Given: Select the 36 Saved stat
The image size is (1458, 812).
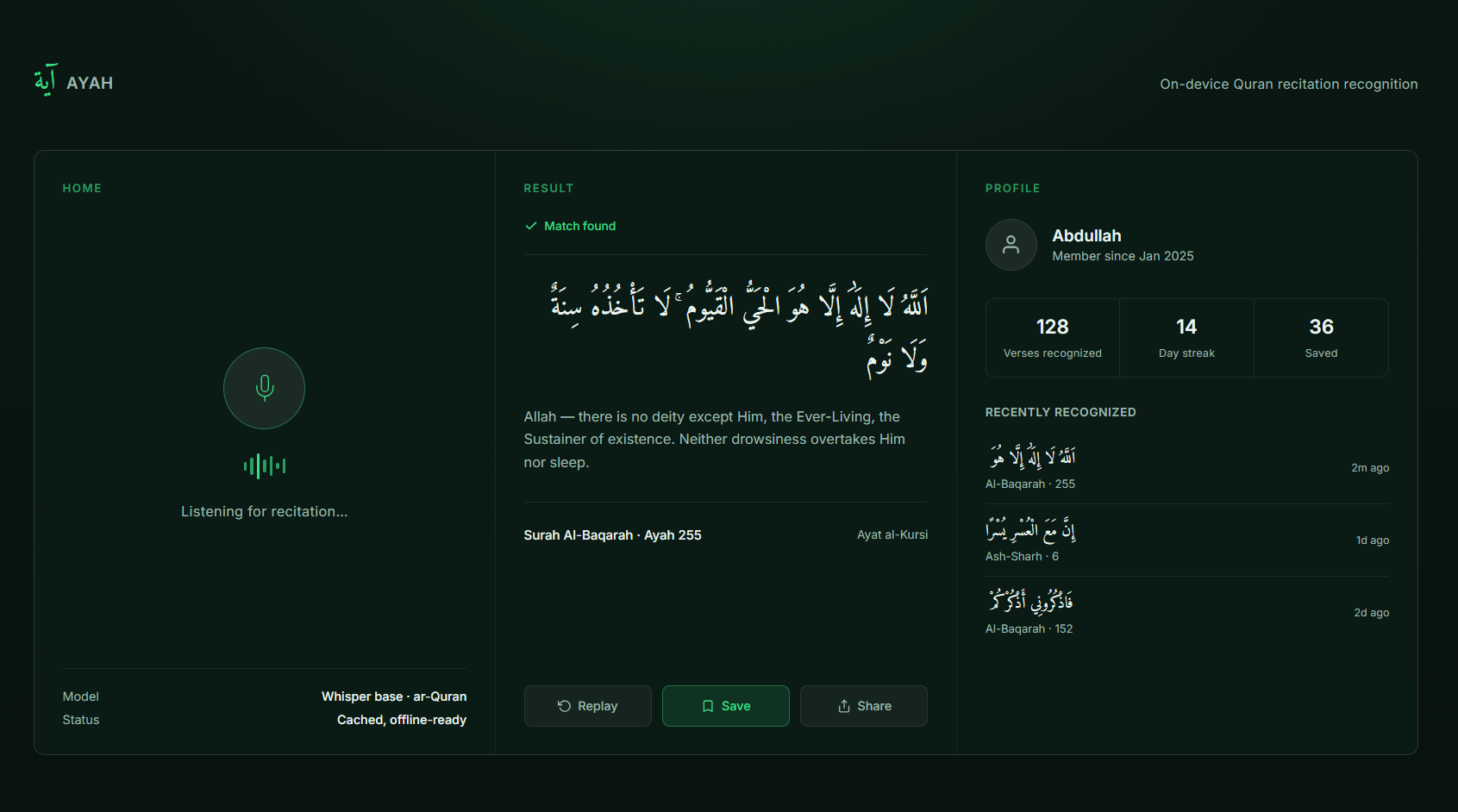Looking at the screenshot, I should 1321,338.
